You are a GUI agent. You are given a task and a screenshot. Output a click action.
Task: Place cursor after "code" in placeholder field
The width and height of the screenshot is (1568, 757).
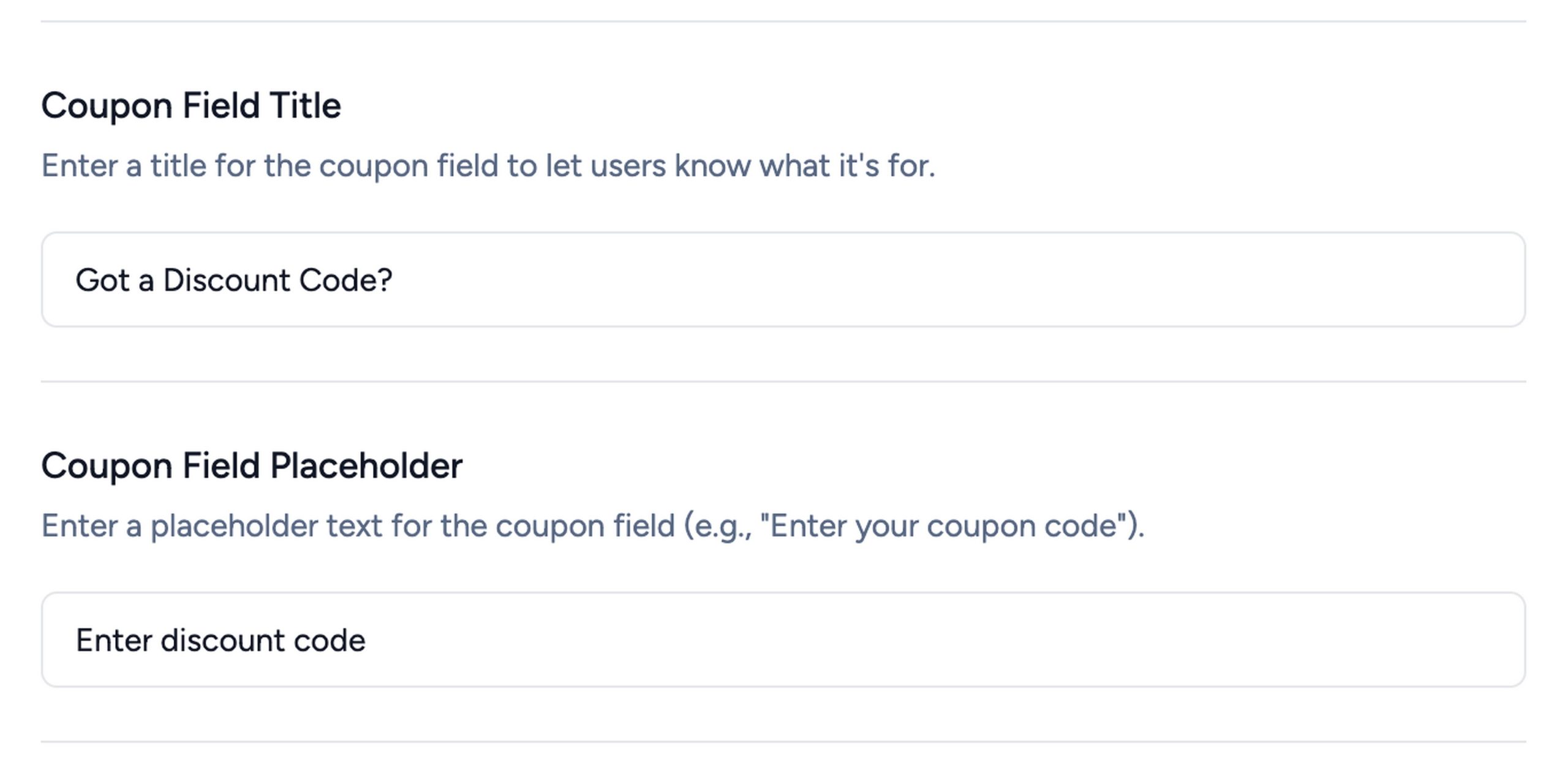pos(366,641)
